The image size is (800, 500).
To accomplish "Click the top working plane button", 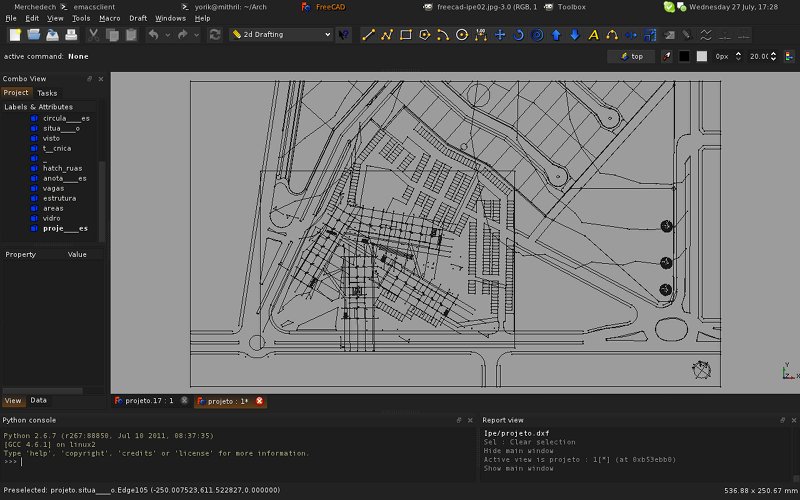I will click(x=631, y=56).
